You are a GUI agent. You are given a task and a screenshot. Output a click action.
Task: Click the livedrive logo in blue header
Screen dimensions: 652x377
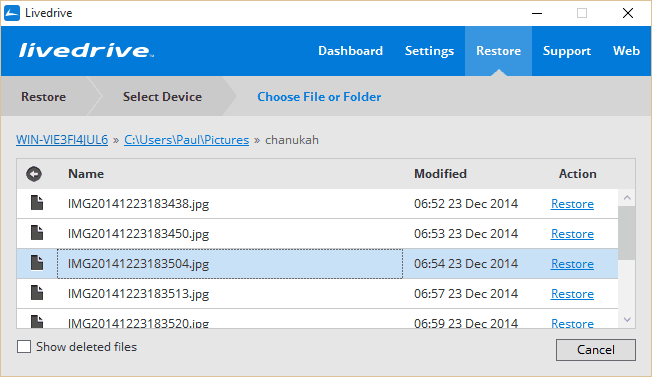pyautogui.click(x=86, y=50)
